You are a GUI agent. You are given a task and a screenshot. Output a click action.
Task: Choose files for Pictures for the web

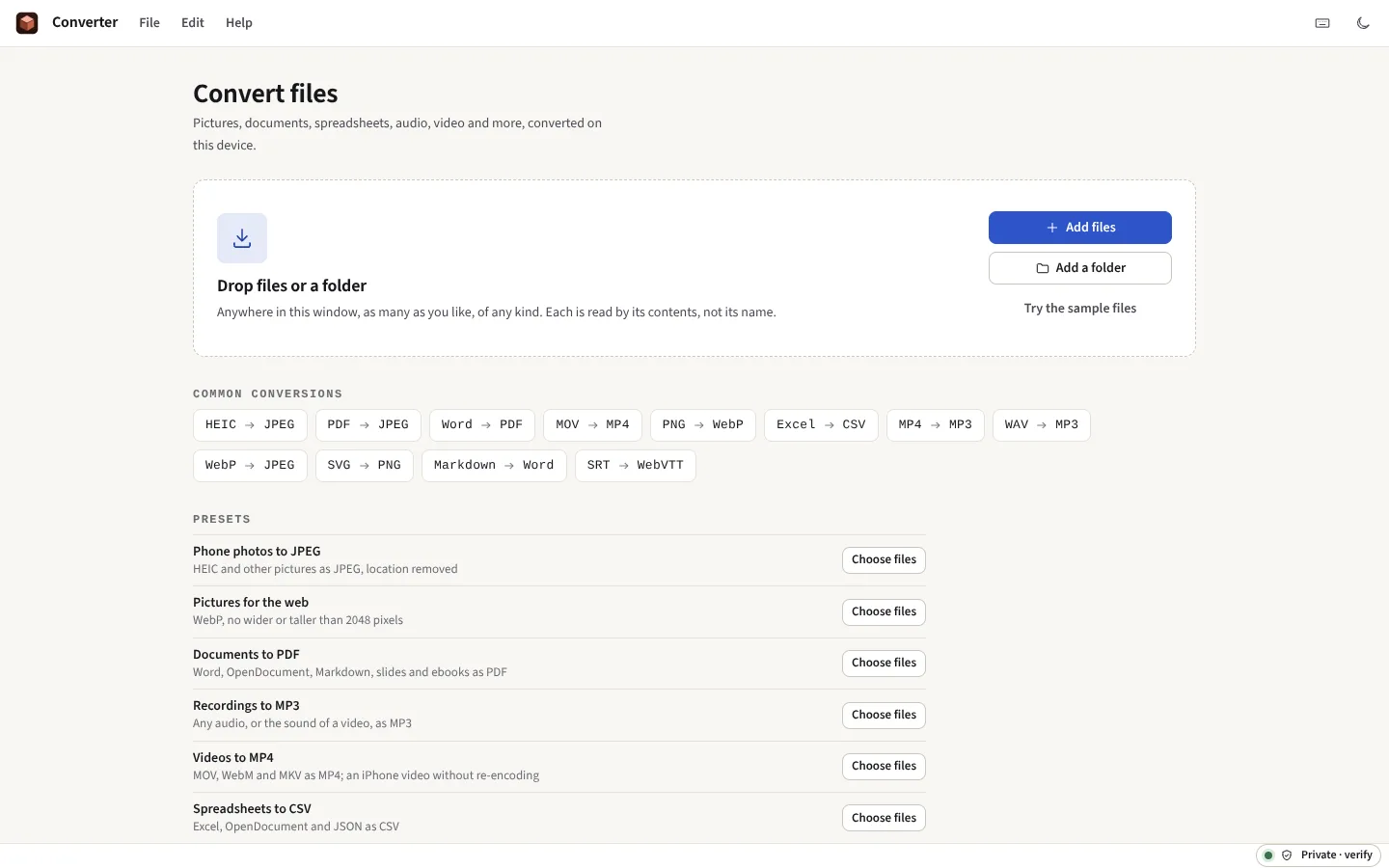click(884, 612)
